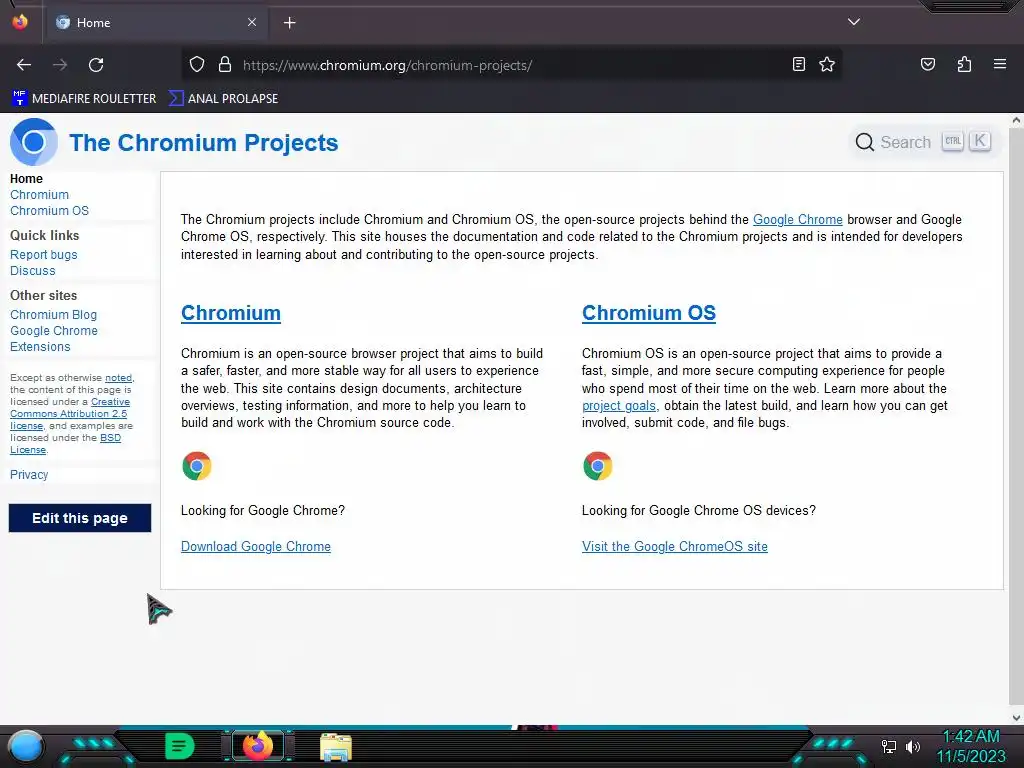Click the taskbar clock and date
Screen dimensions: 1024x768
(971, 746)
